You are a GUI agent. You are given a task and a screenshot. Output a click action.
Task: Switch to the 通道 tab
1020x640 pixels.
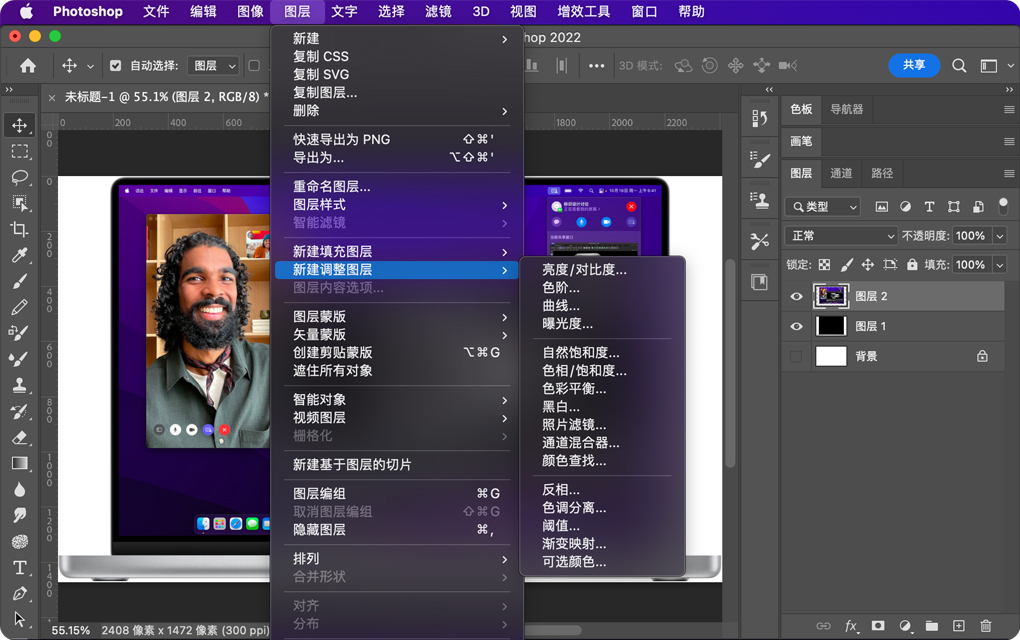(841, 173)
